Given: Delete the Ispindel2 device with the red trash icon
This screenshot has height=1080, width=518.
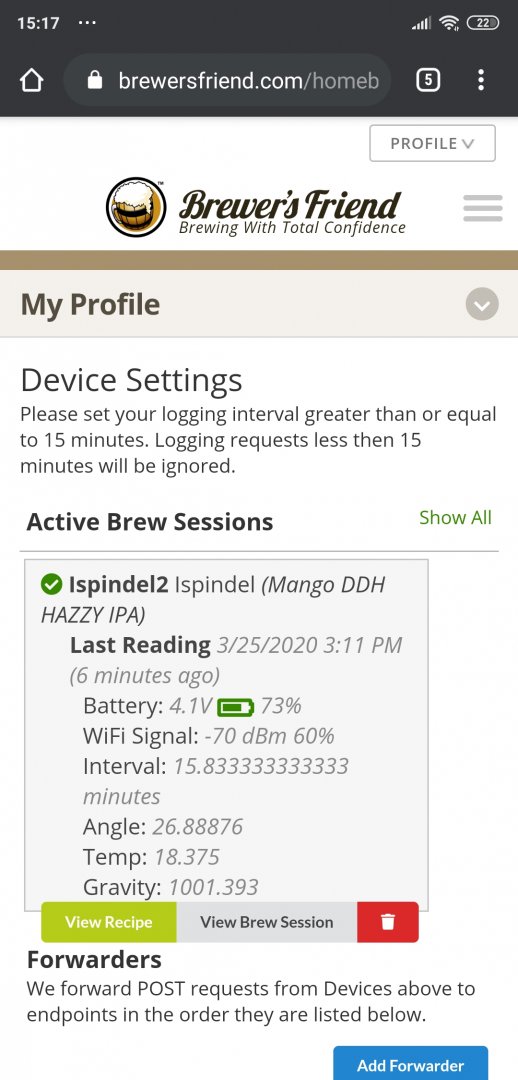Looking at the screenshot, I should point(388,922).
